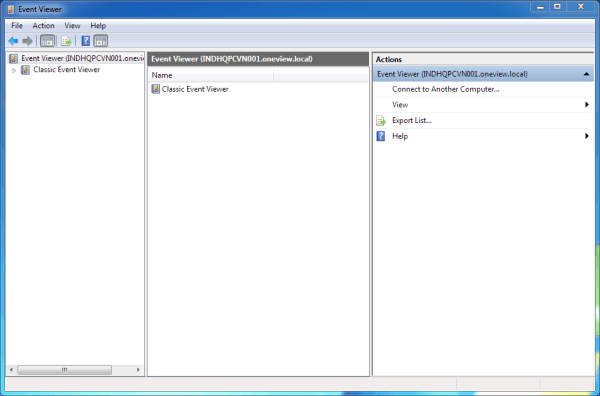Screen dimensions: 600x396
Task: Click the Event Viewer title bar icon
Action: point(11,9)
